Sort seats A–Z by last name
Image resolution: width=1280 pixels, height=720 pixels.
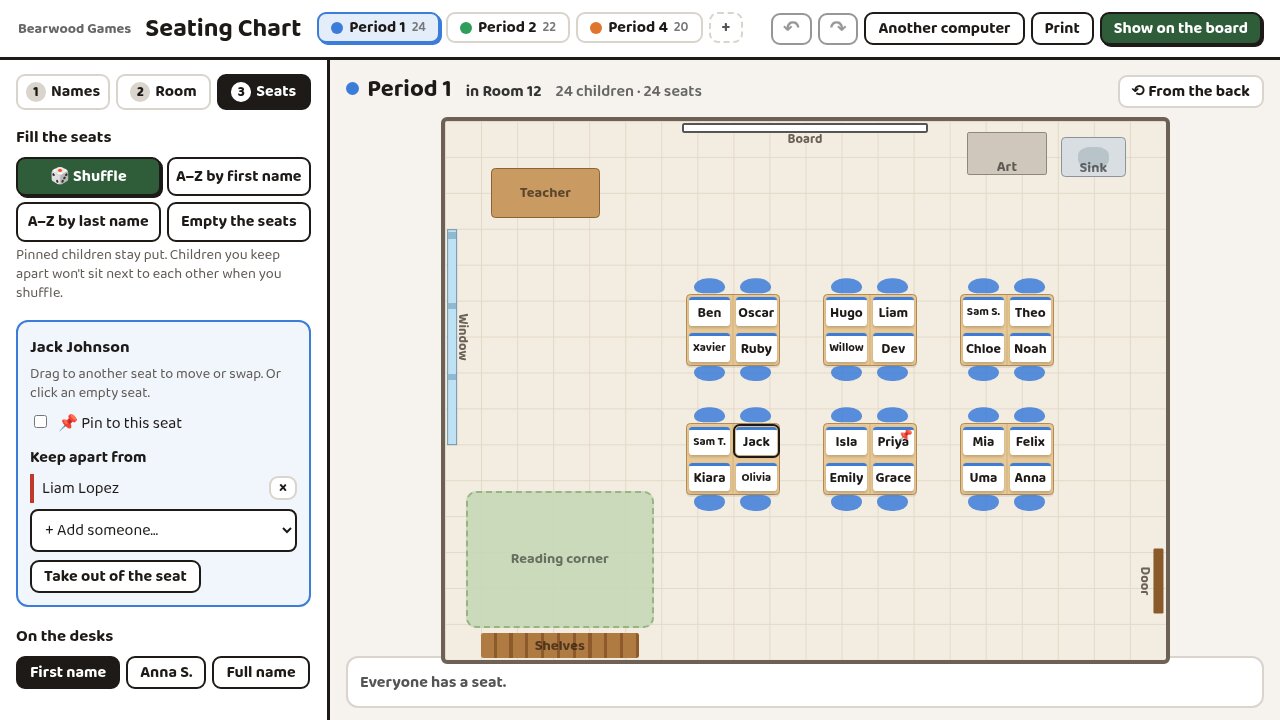(x=88, y=222)
